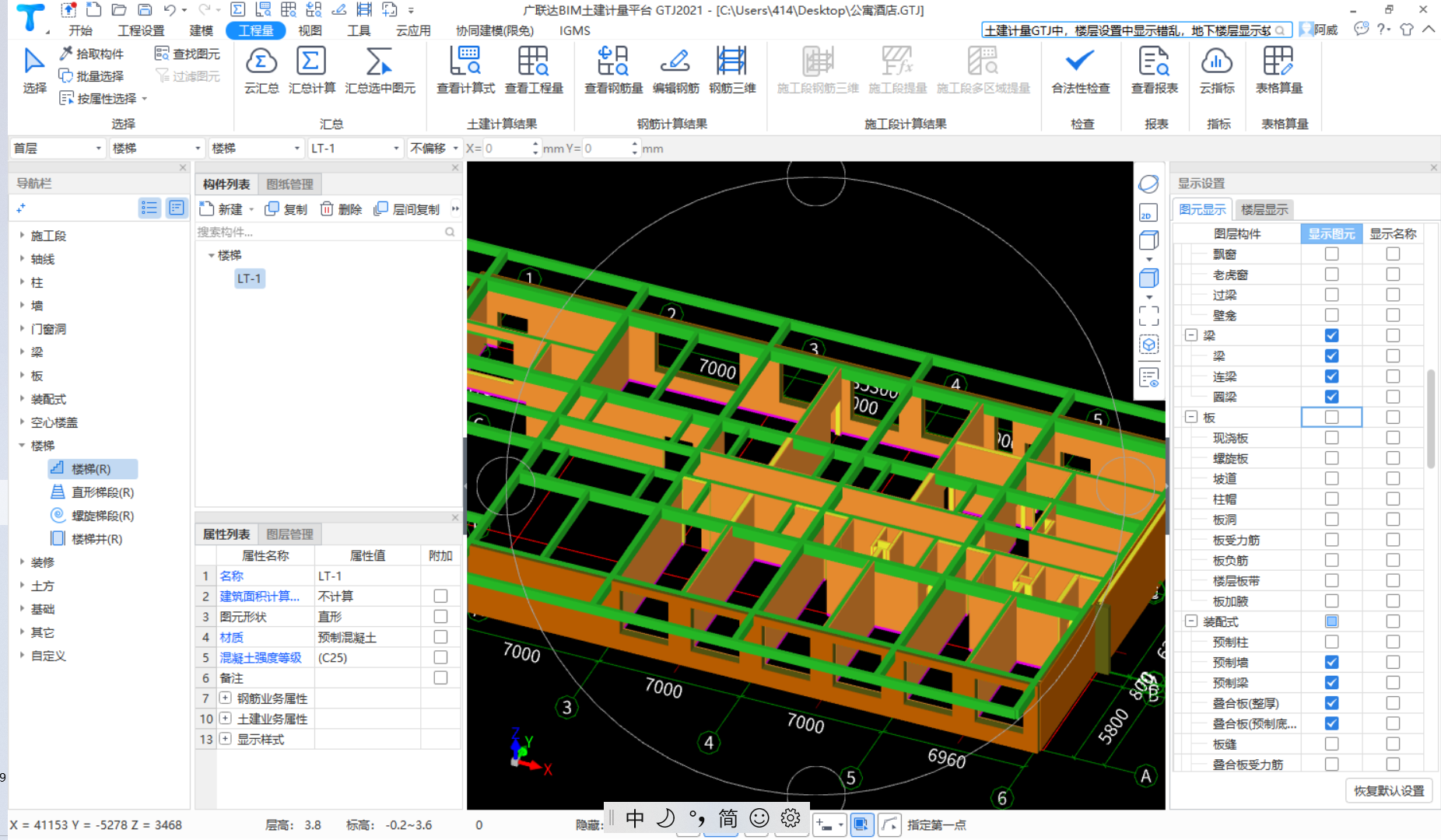Click 新建 new component button

[223, 209]
